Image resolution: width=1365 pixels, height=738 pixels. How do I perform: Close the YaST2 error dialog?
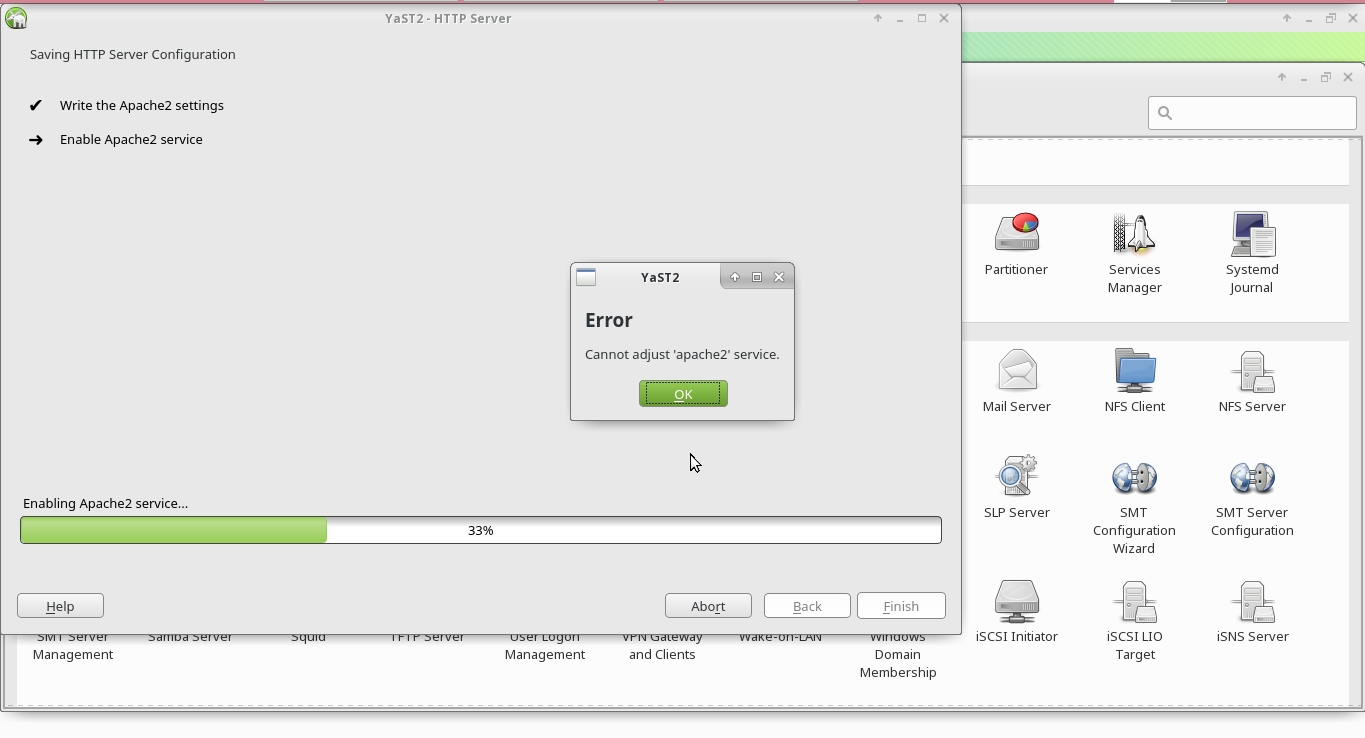click(779, 277)
